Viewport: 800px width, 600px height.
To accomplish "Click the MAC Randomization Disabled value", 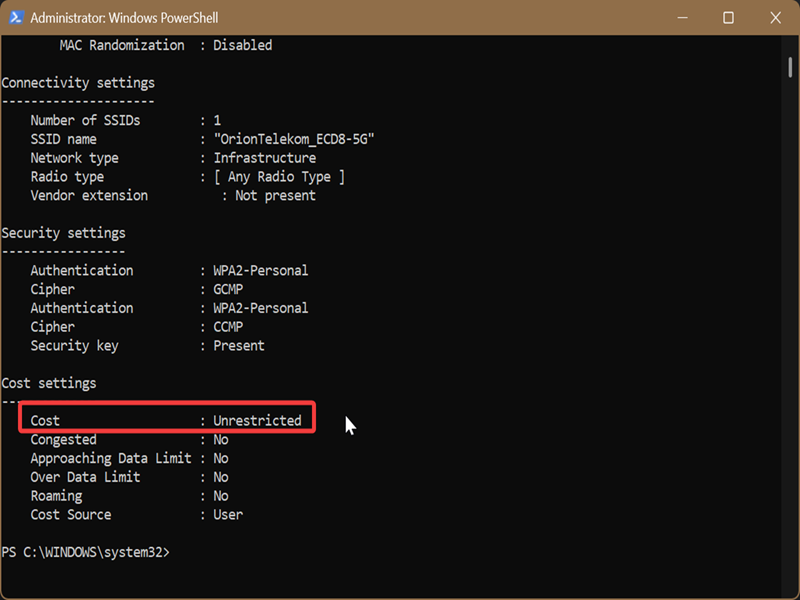I will pos(243,45).
